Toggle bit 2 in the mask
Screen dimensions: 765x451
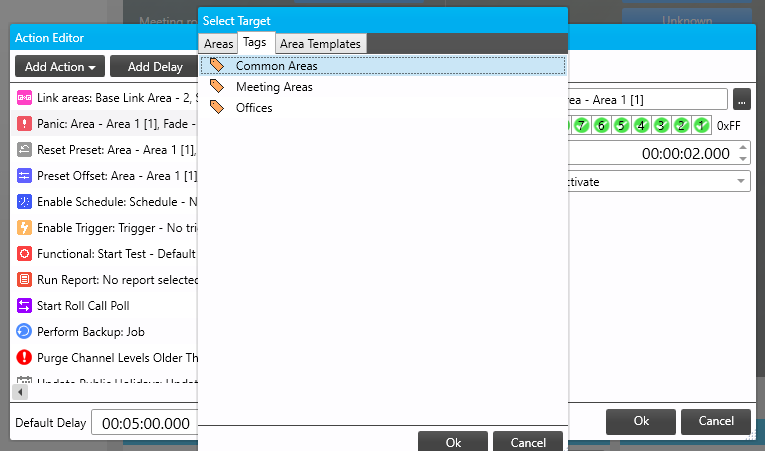(x=681, y=125)
